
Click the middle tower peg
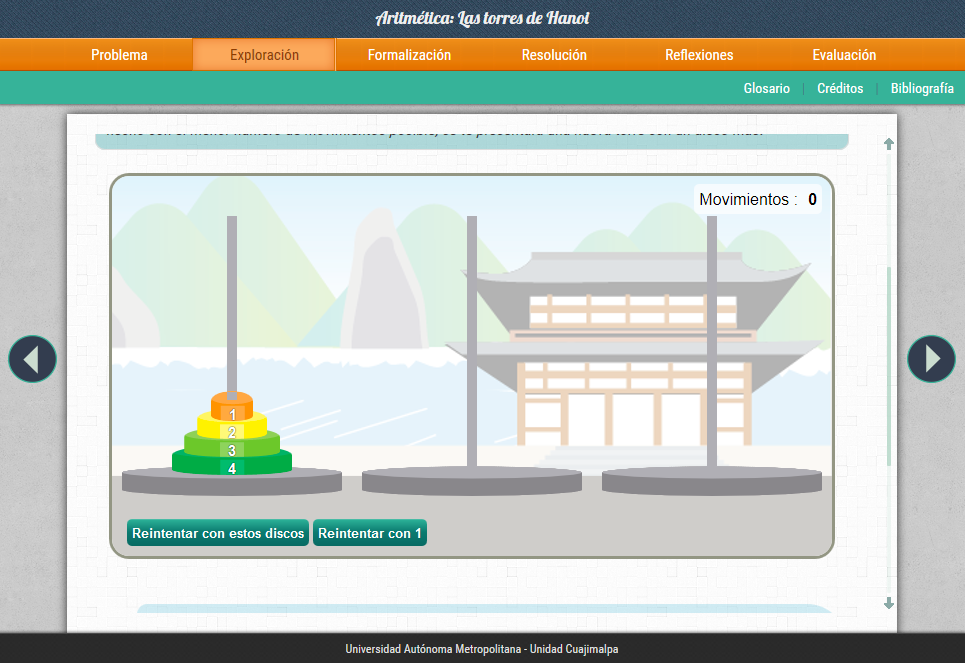click(x=472, y=340)
